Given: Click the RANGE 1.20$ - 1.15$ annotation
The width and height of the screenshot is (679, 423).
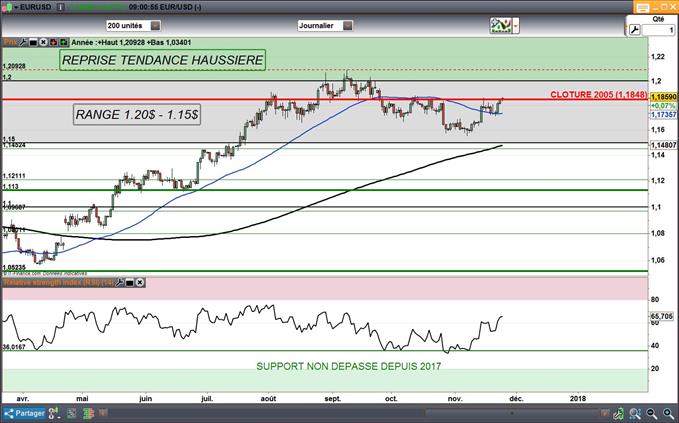Looking at the screenshot, I should (x=137, y=114).
